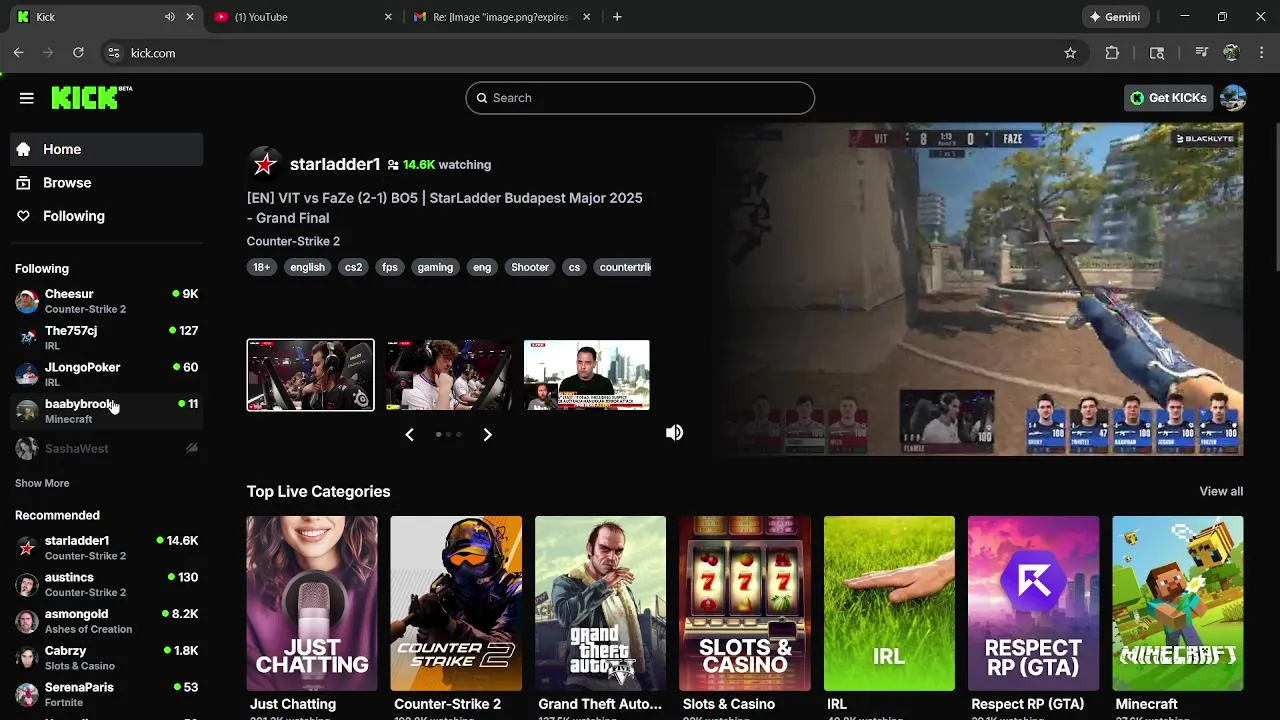The width and height of the screenshot is (1280, 720).
Task: Open Minecraft category card
Action: [1178, 604]
